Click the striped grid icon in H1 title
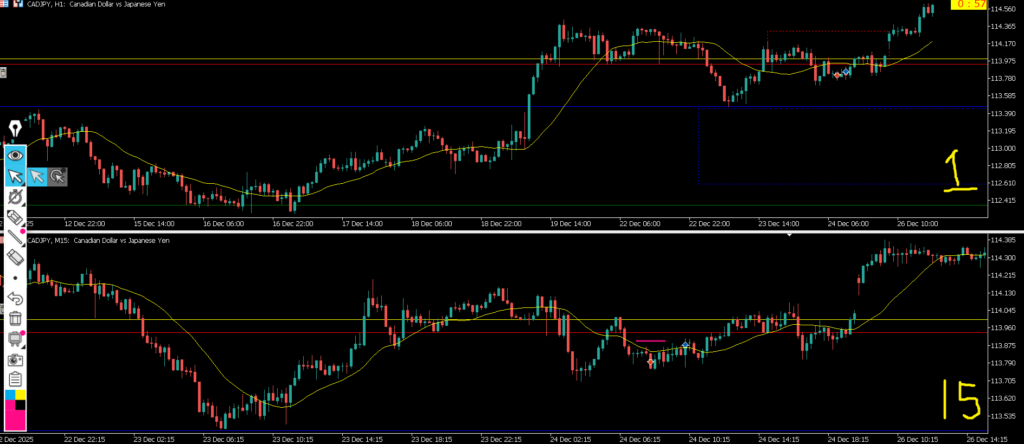The height and width of the screenshot is (444, 1024). tap(3, 4)
